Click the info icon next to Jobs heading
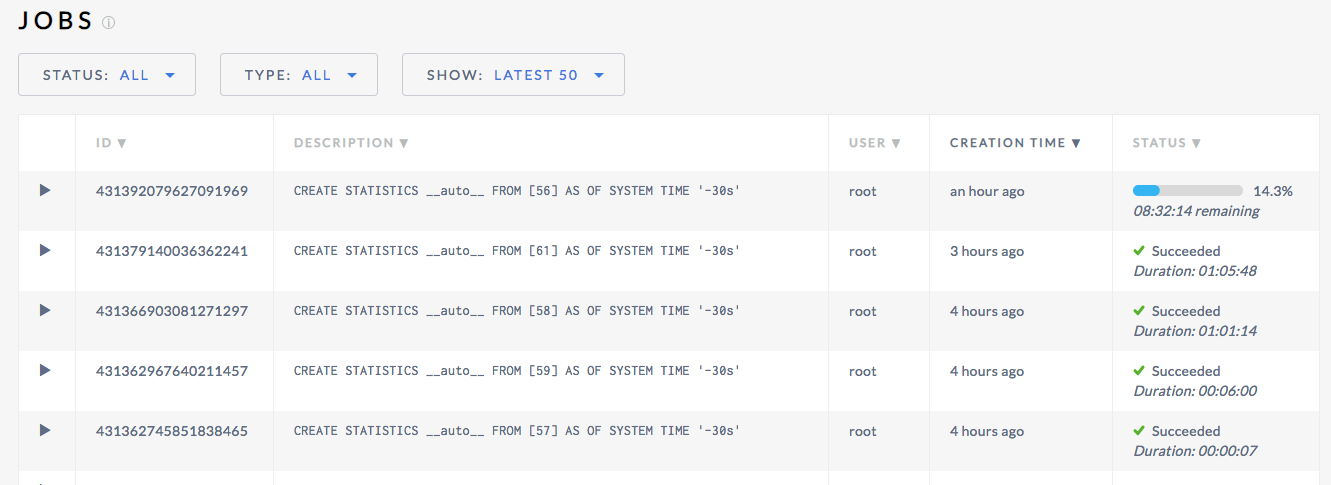Viewport: 1331px width, 485px height. [109, 22]
